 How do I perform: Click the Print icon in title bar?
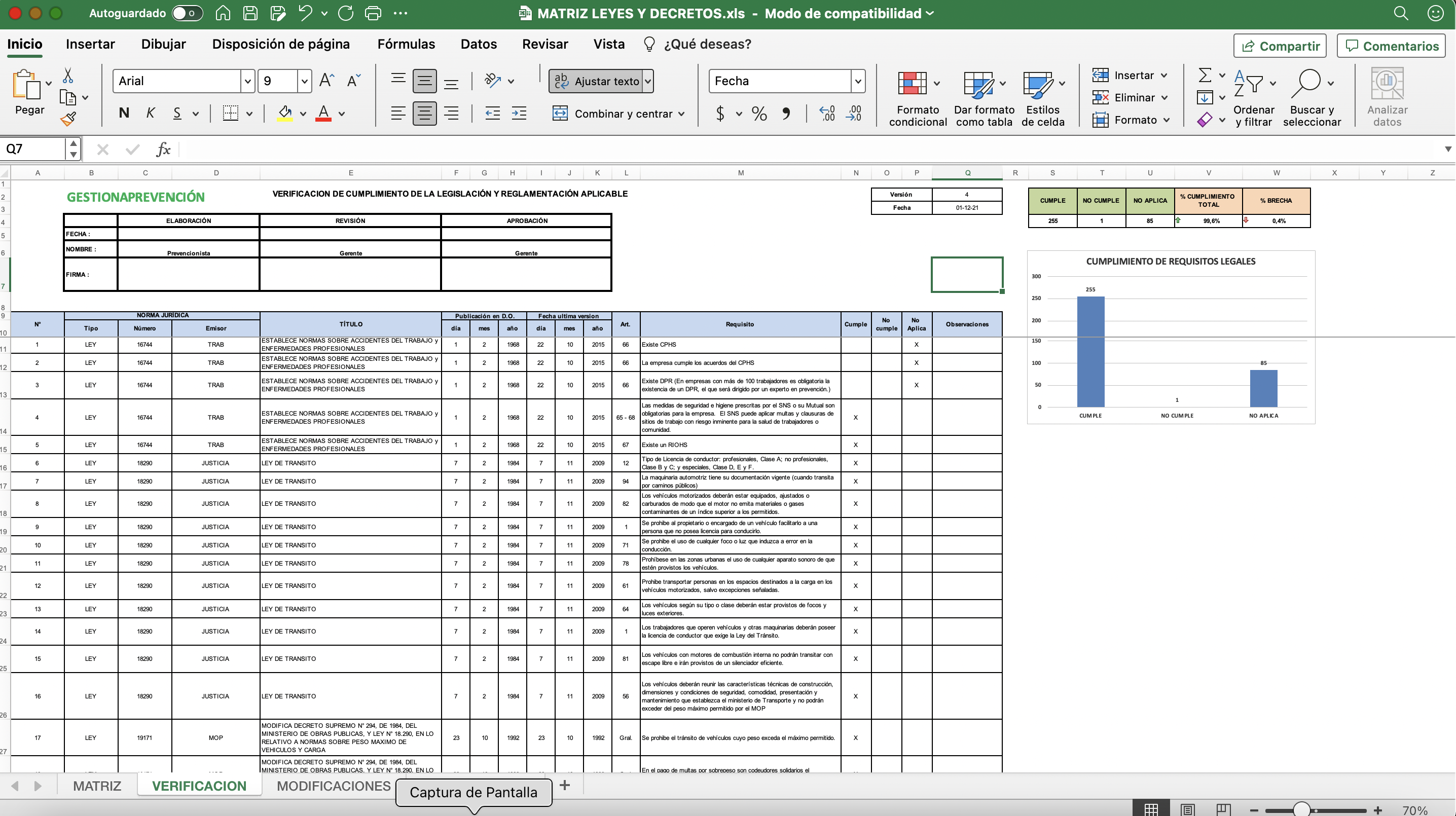pos(373,13)
